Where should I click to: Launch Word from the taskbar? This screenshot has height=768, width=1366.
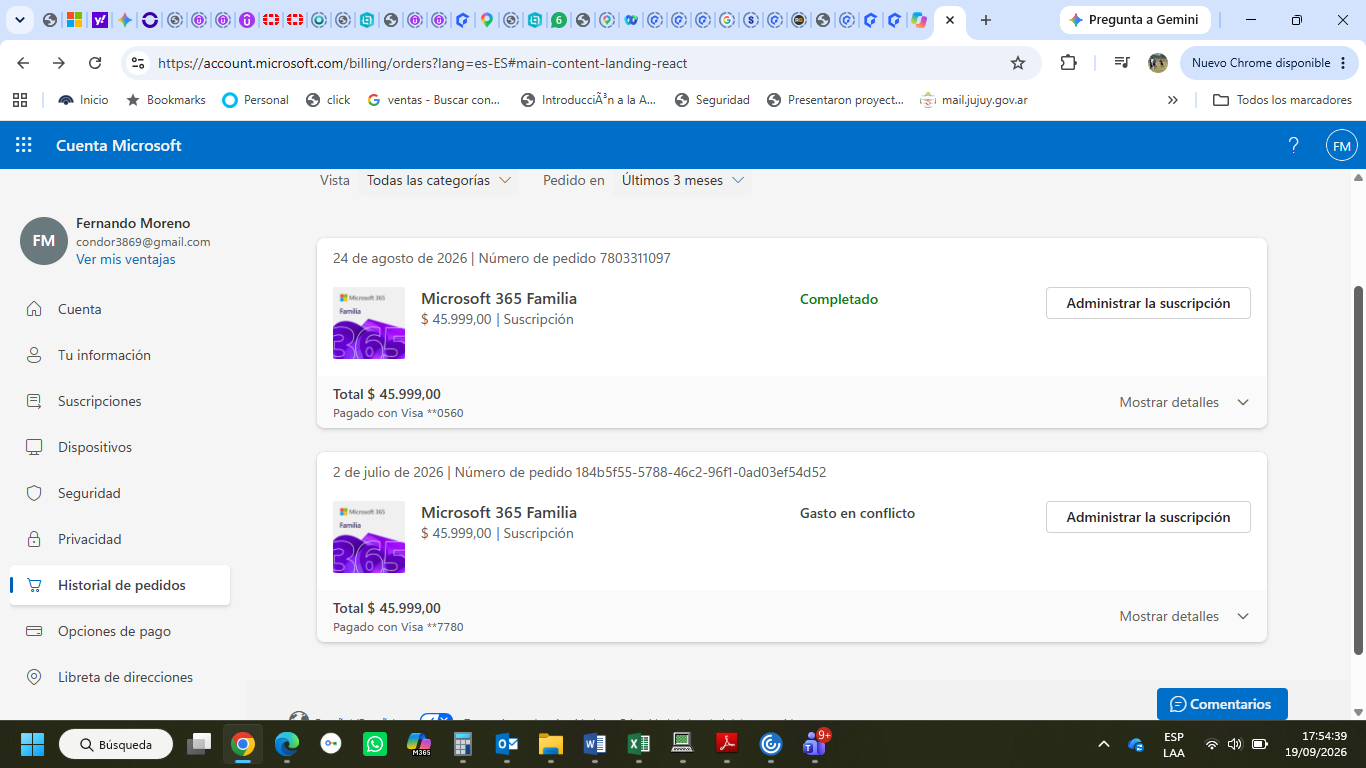pos(595,744)
